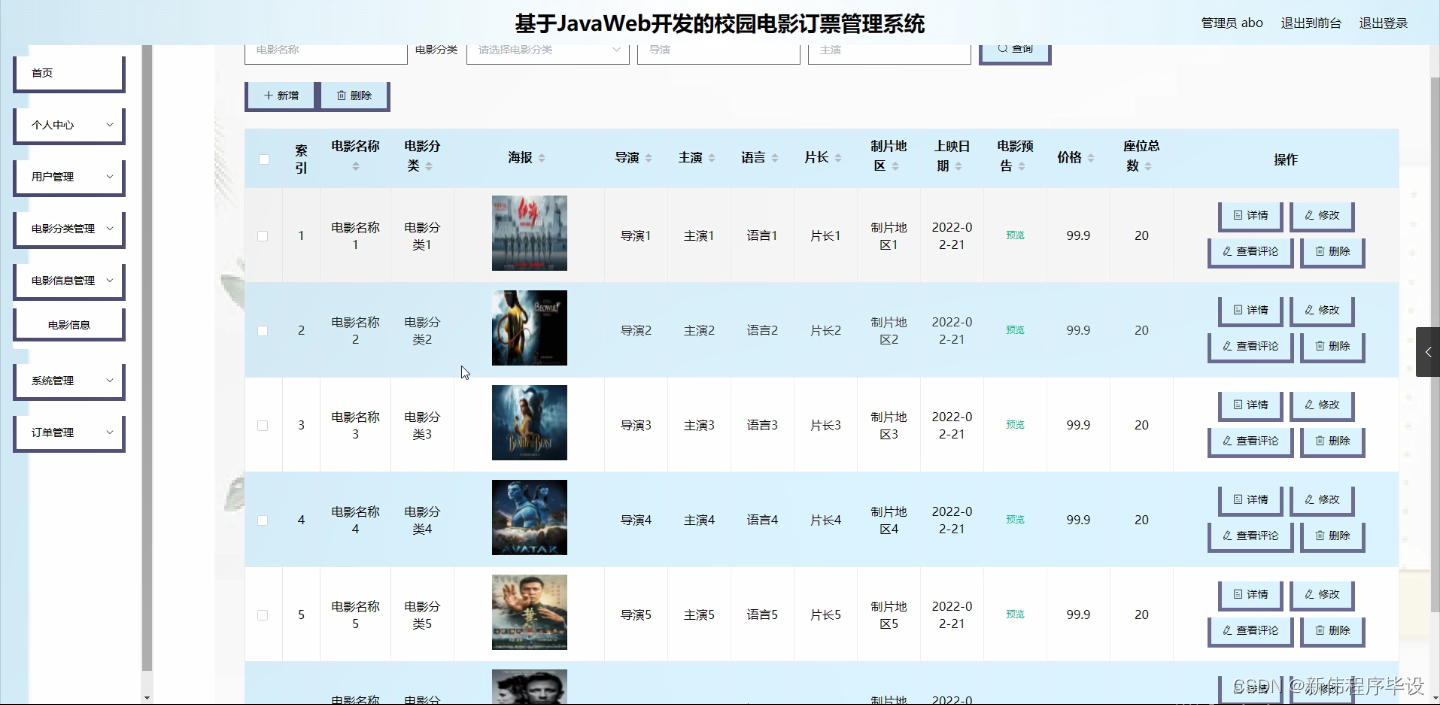Image resolution: width=1440 pixels, height=705 pixels.
Task: Click the 新增 plus icon button
Action: [x=279, y=95]
